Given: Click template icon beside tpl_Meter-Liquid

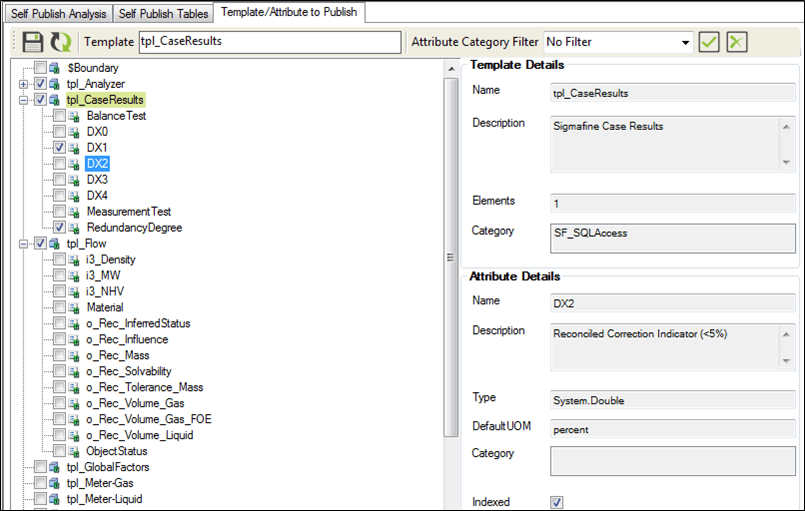Looking at the screenshot, I should (x=54, y=499).
